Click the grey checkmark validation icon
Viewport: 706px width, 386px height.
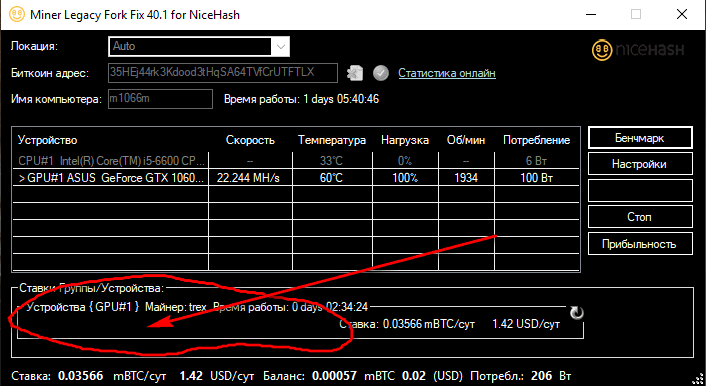point(381,73)
